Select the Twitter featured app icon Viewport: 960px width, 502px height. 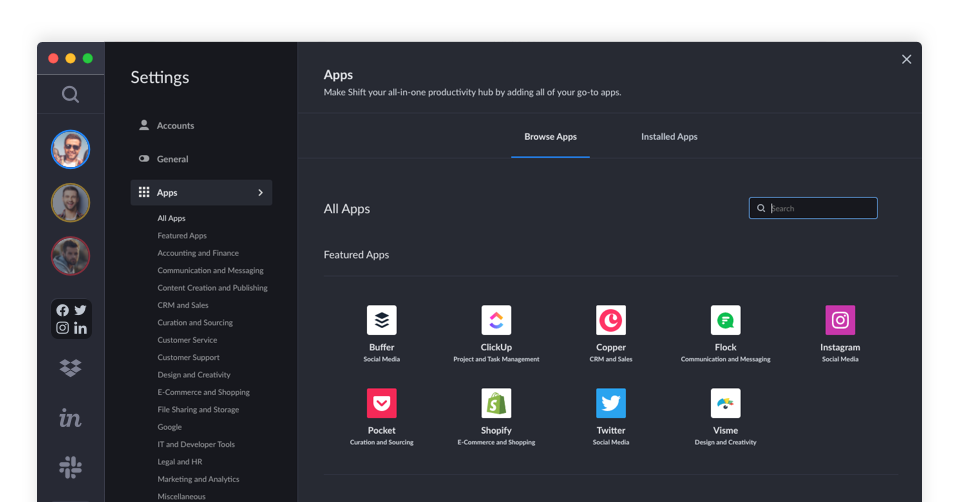pyautogui.click(x=610, y=403)
